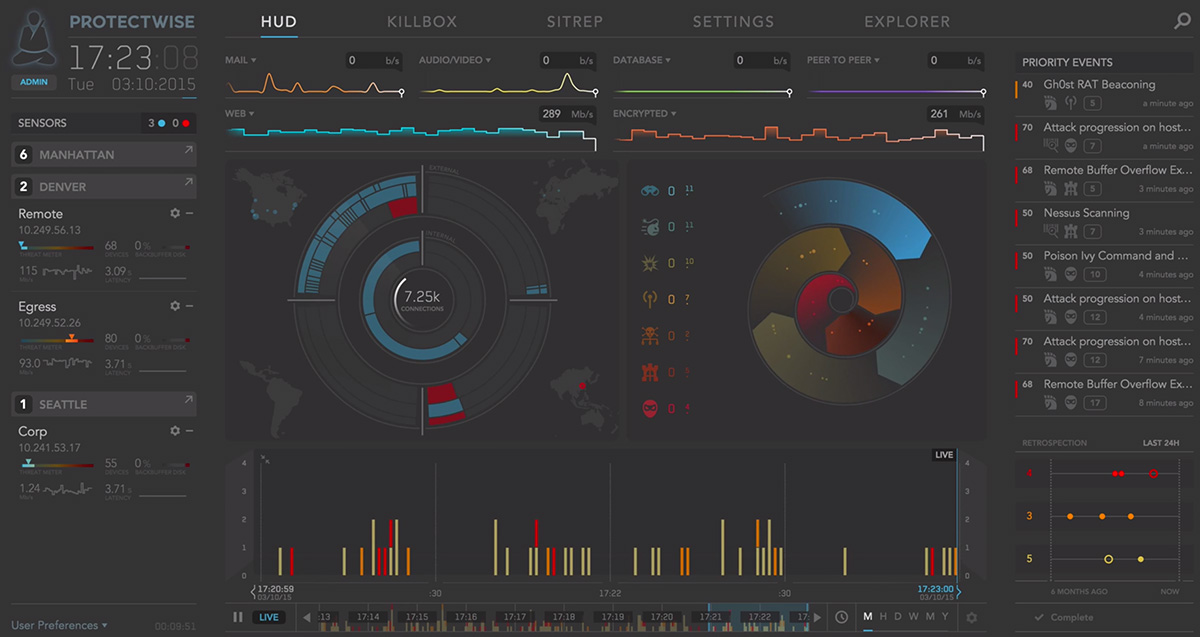
Task: Click fist icon under Gh0st RAT Beaconing
Action: point(1051,103)
